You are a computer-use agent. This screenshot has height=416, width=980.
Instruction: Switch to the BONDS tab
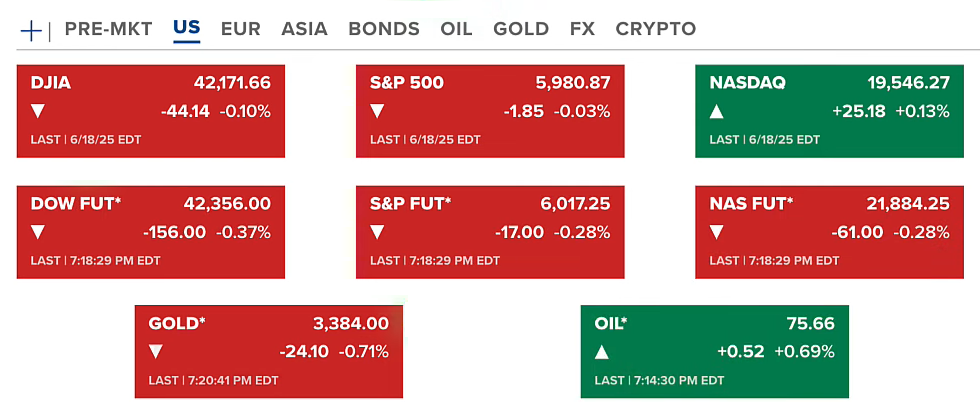(383, 29)
